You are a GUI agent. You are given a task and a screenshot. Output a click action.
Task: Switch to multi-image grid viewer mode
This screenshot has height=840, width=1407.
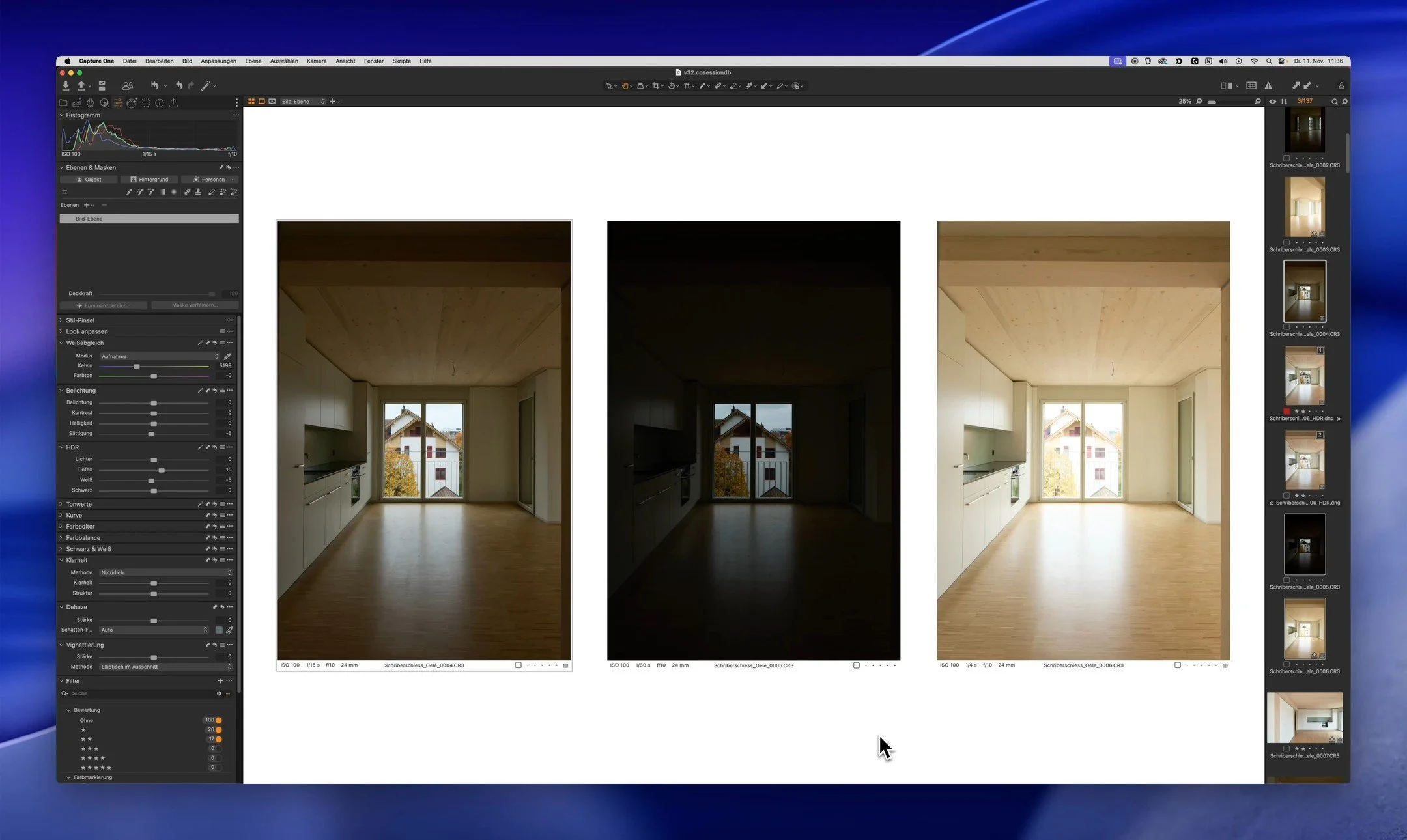[x=251, y=101]
